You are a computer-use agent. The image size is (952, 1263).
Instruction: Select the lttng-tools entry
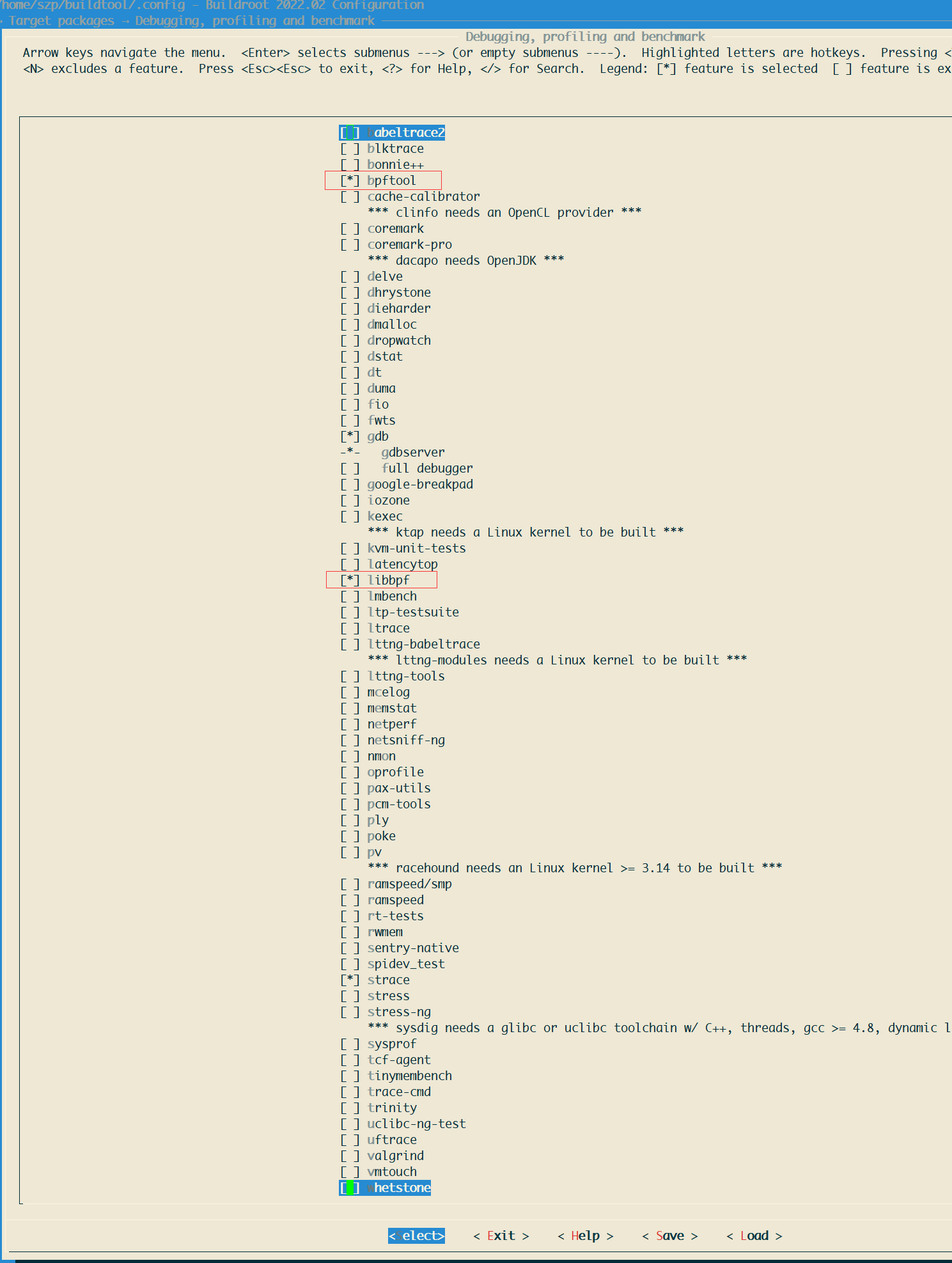[x=393, y=676]
